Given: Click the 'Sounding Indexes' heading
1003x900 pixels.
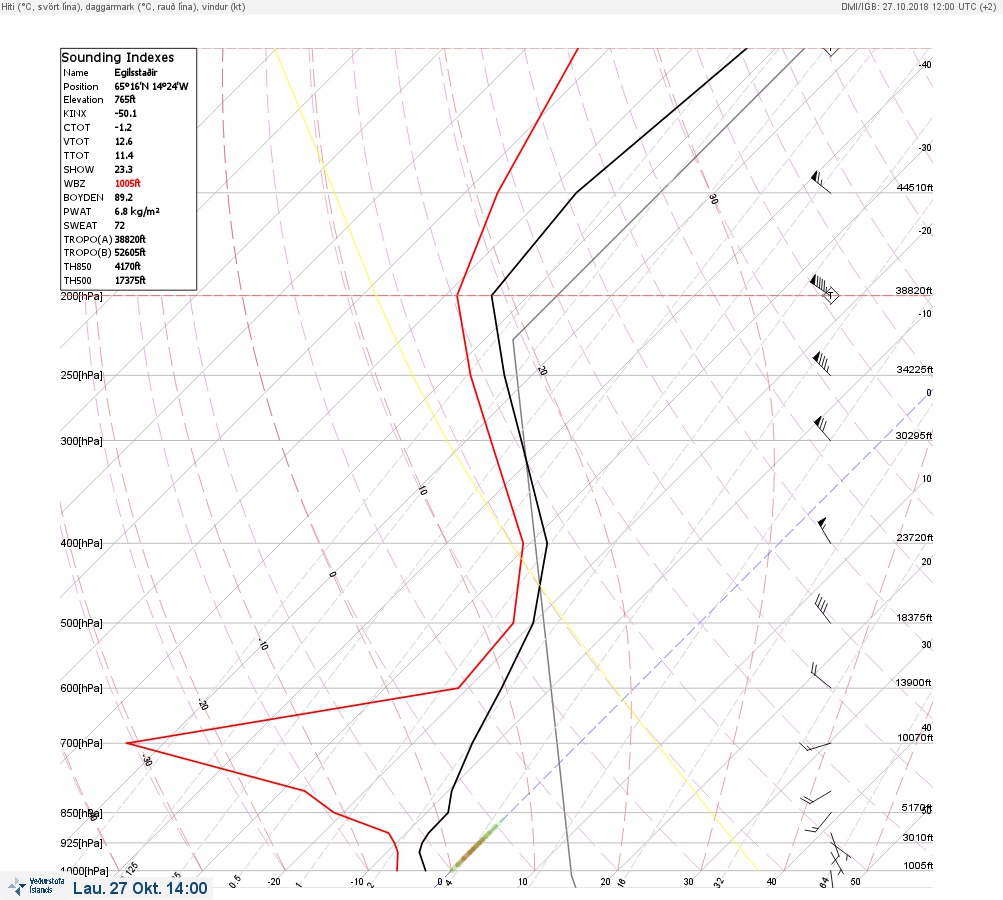Looking at the screenshot, I should (x=118, y=57).
